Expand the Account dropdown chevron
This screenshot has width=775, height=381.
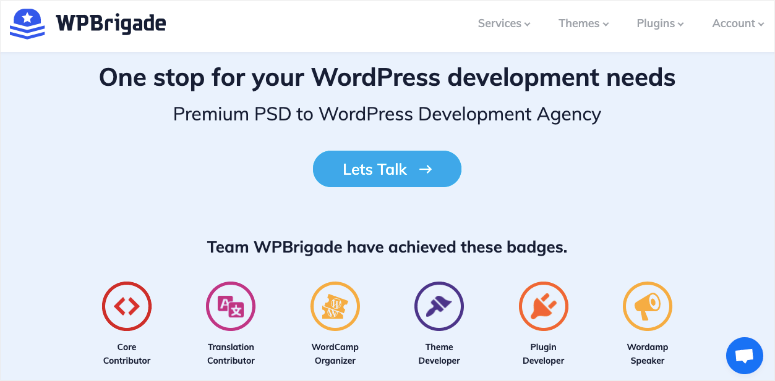pyautogui.click(x=761, y=24)
